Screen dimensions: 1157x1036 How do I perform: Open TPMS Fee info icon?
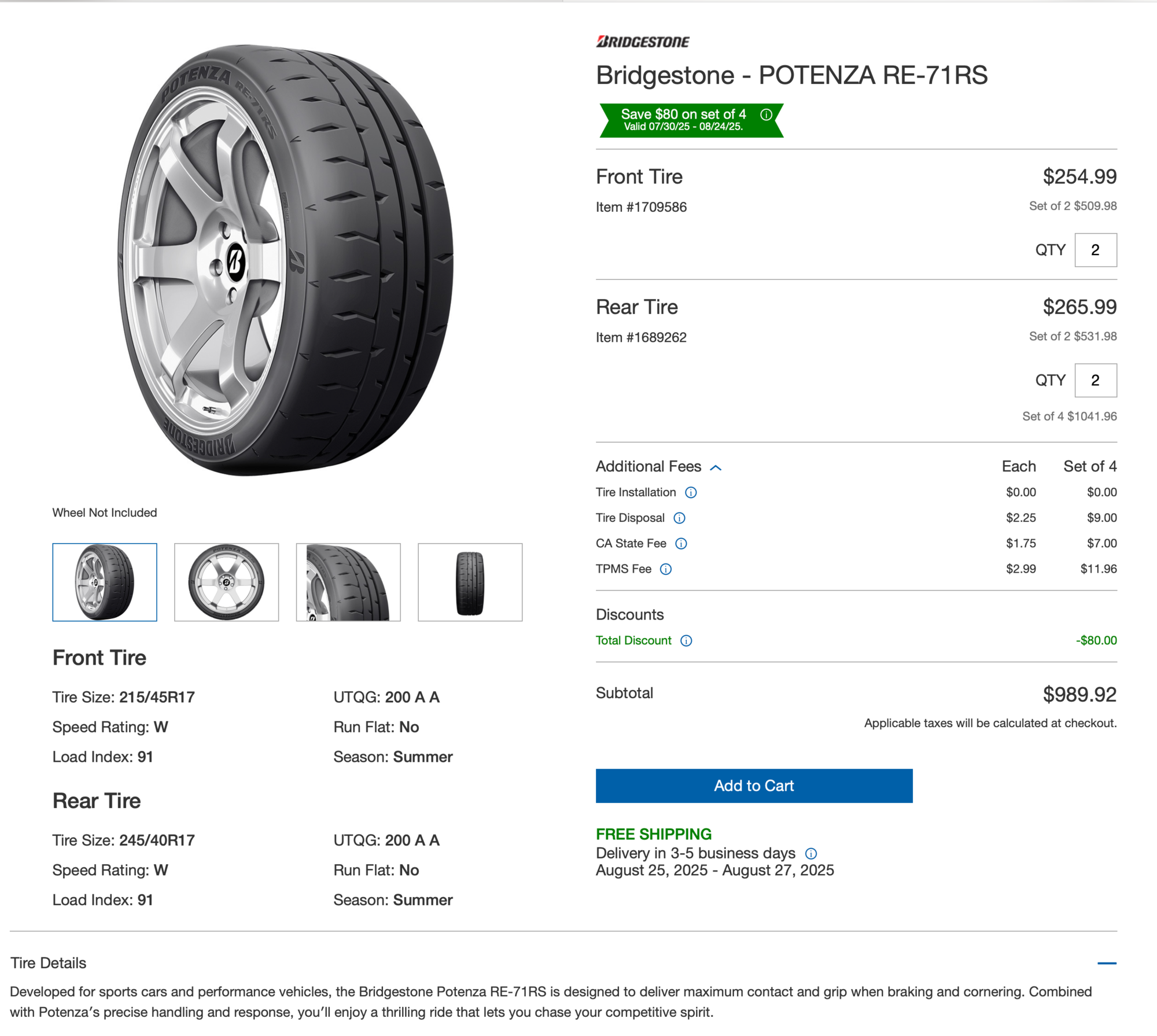coord(666,569)
